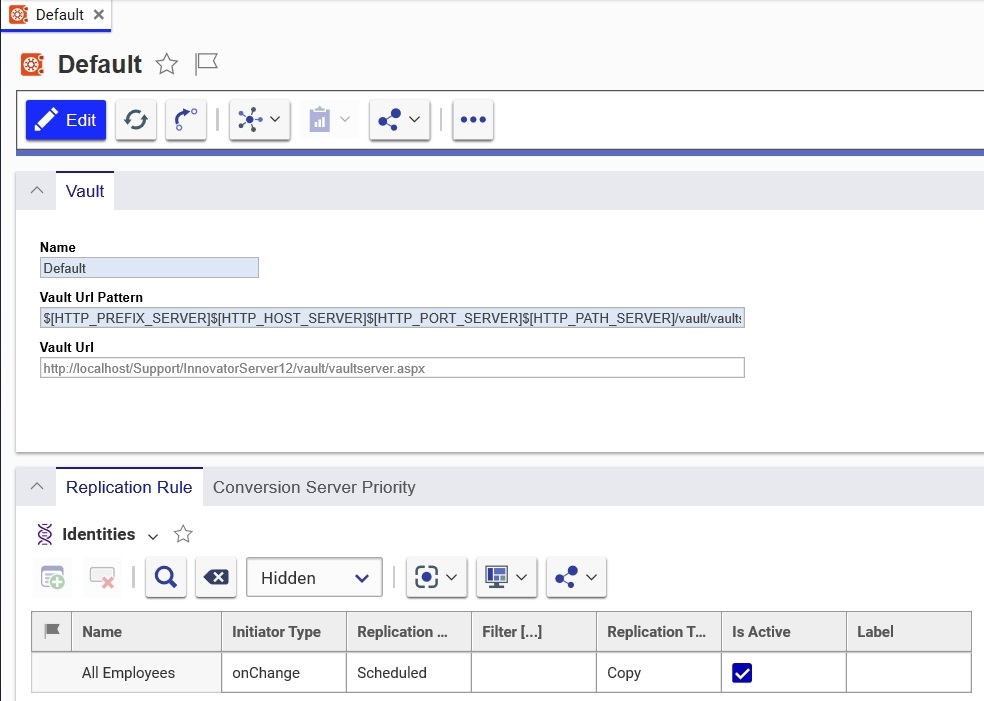
Task: Select the Vault tab
Action: click(x=85, y=191)
